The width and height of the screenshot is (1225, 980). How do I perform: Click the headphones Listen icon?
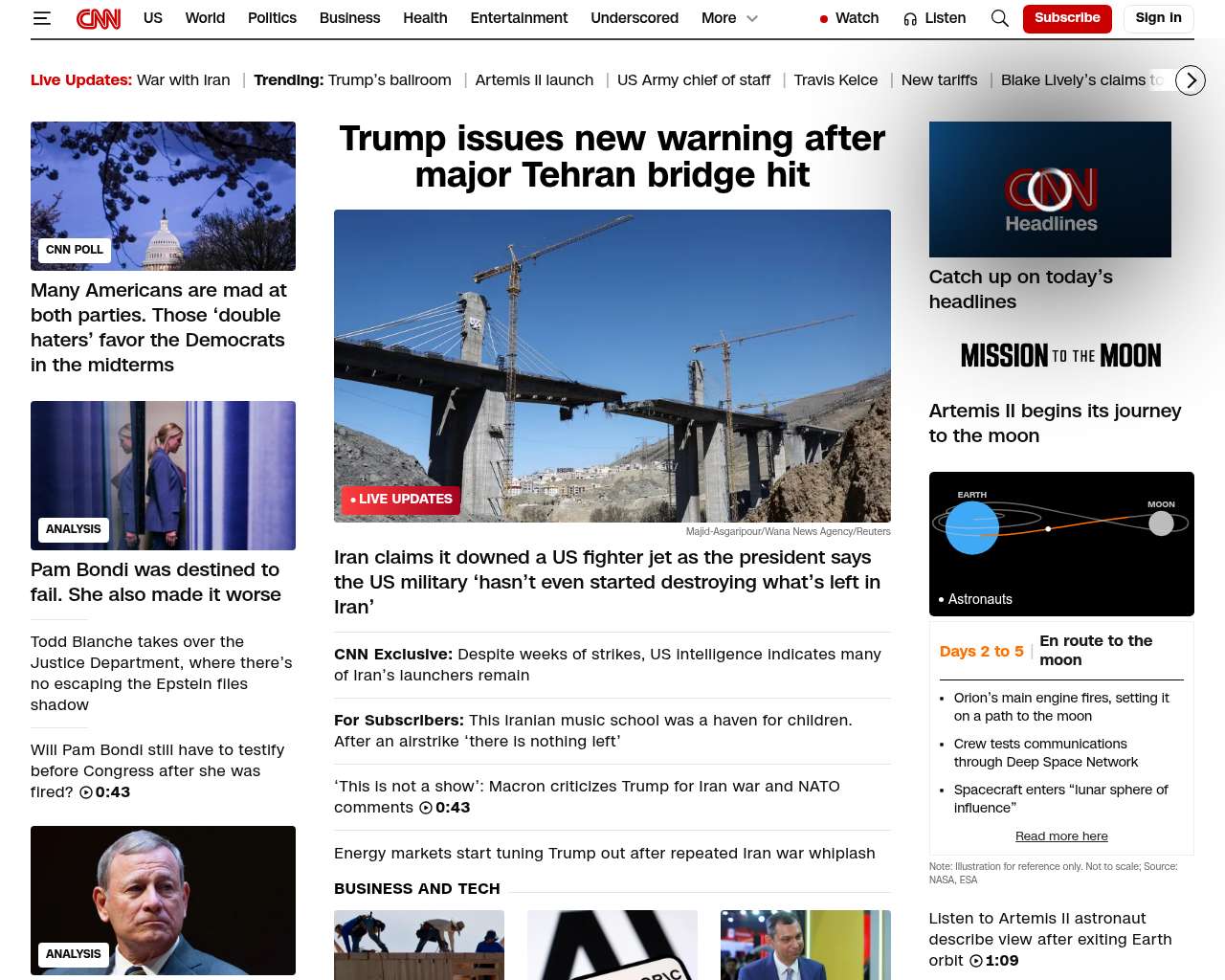[910, 19]
